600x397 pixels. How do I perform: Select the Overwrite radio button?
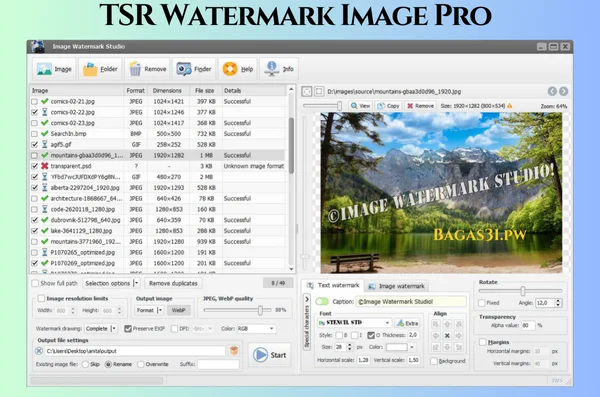point(141,364)
